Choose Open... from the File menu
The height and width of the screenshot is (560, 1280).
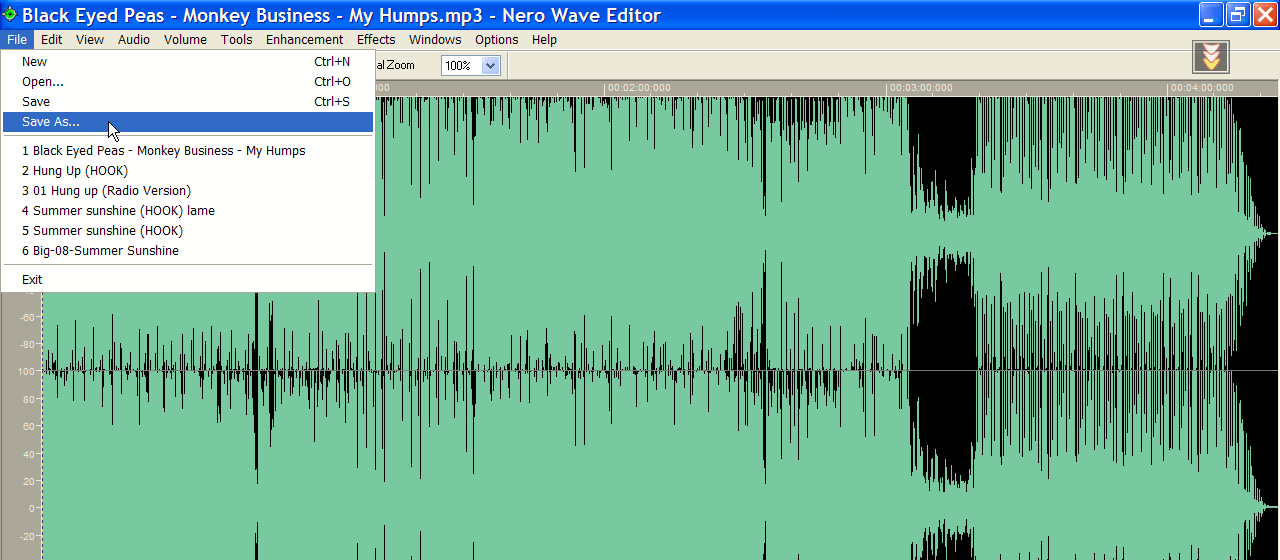pos(187,82)
